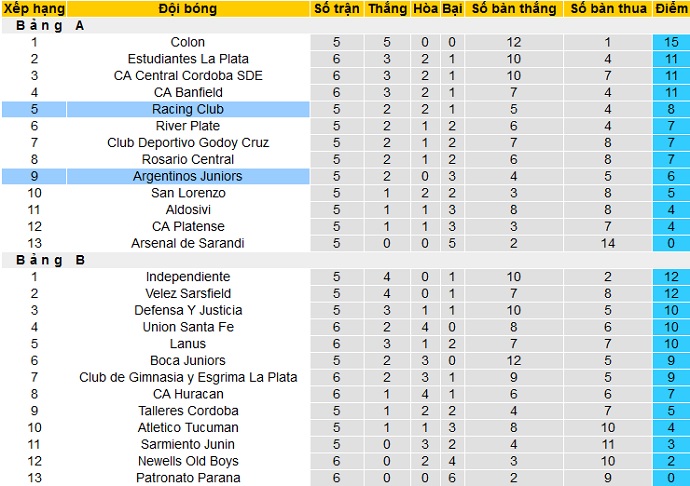Click the Racing Club team name
Image resolution: width=690 pixels, height=486 pixels.
[188, 109]
